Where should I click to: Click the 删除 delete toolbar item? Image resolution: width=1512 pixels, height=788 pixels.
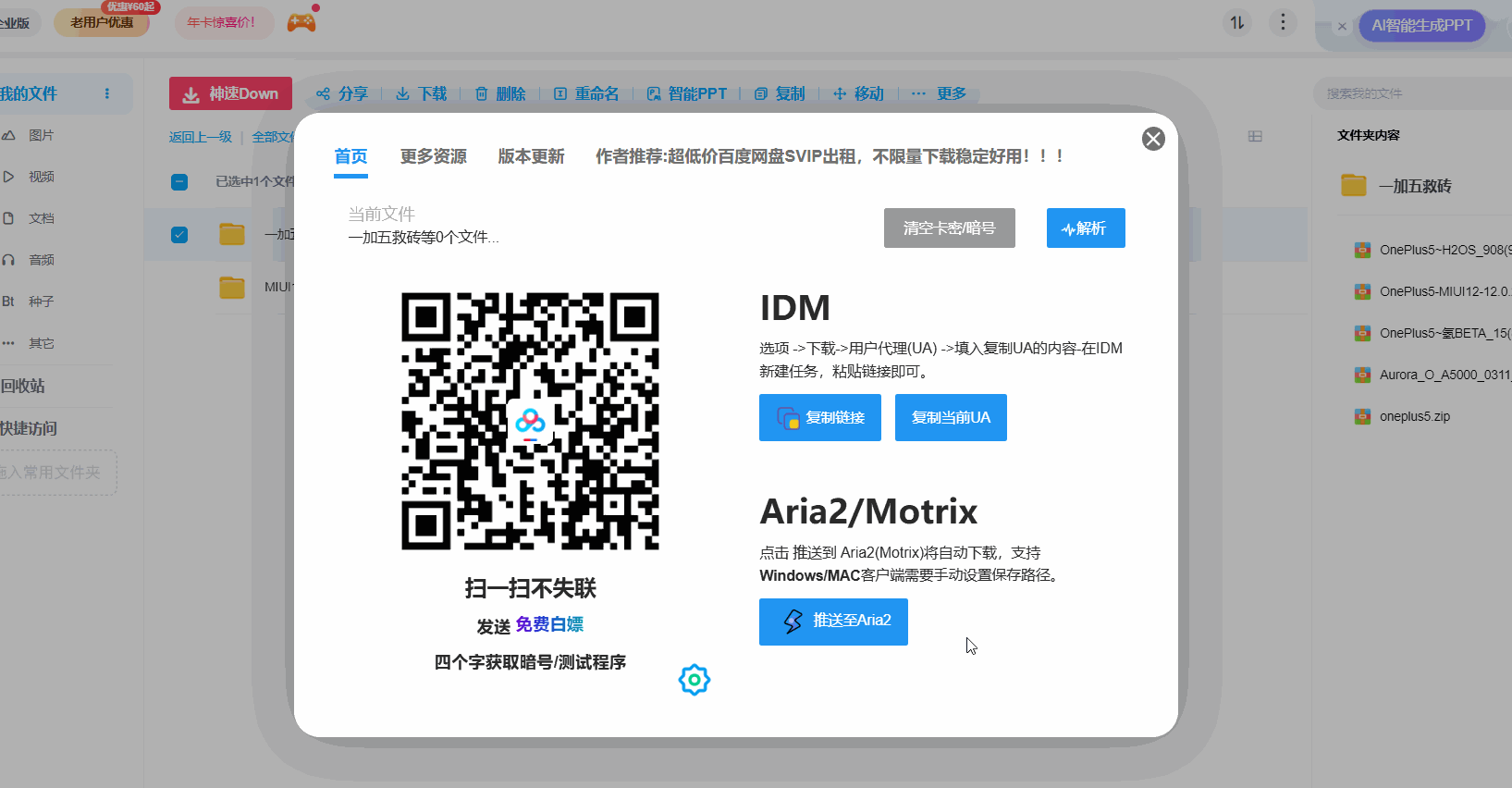tap(500, 93)
